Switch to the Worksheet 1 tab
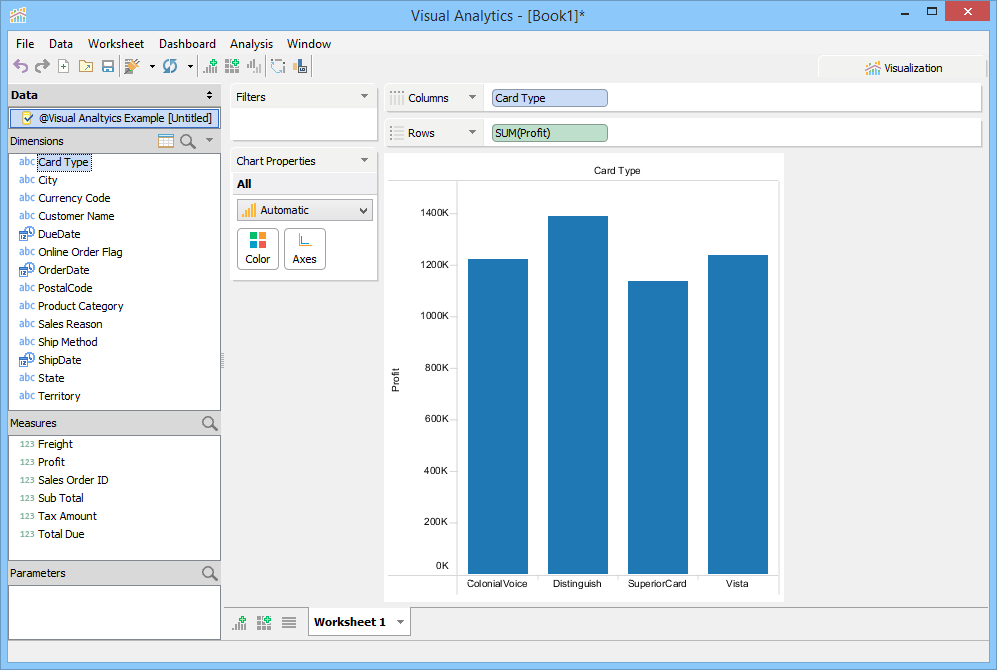 point(350,622)
